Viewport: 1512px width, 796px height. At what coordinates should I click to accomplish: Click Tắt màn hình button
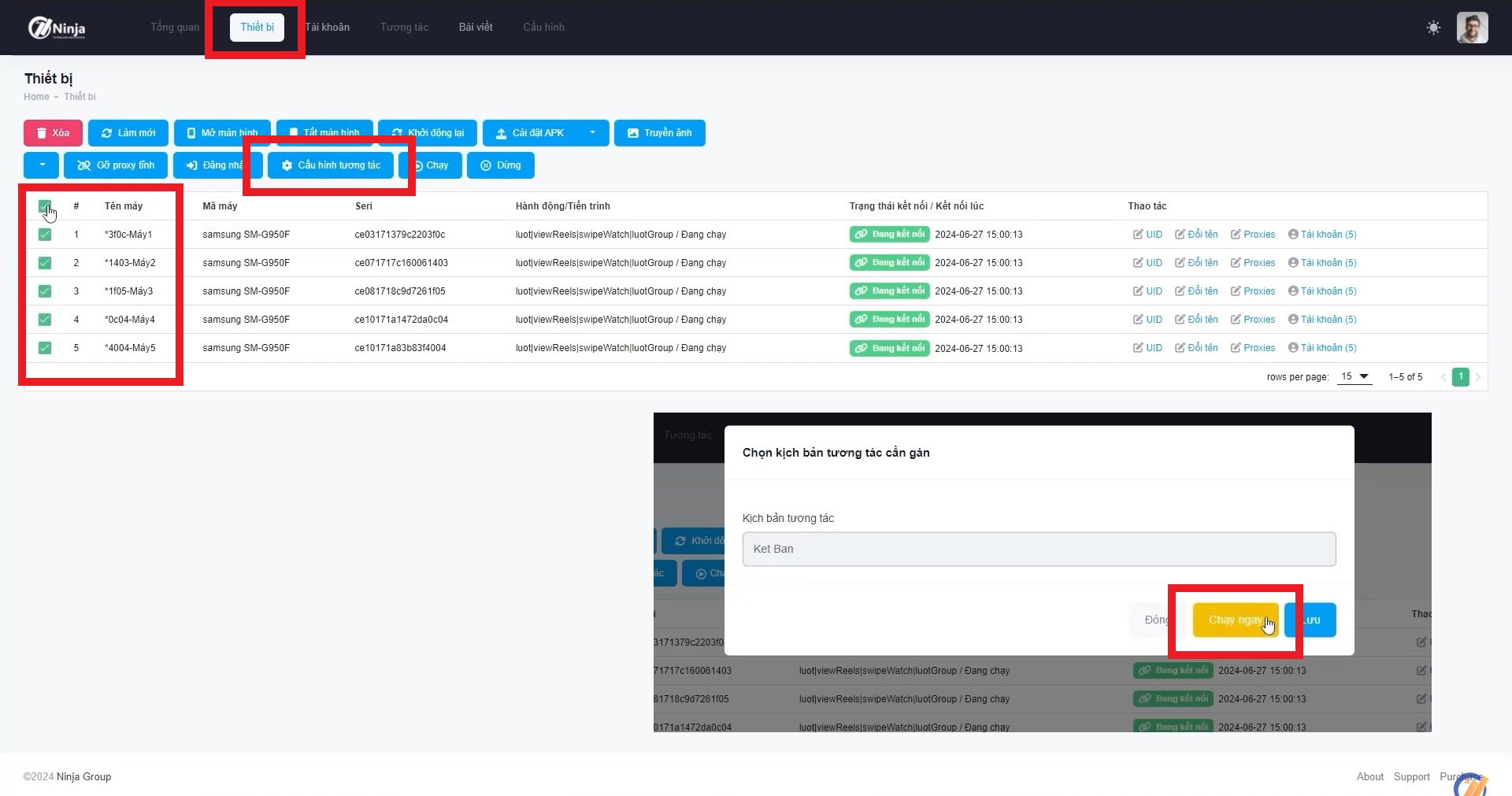(x=324, y=133)
